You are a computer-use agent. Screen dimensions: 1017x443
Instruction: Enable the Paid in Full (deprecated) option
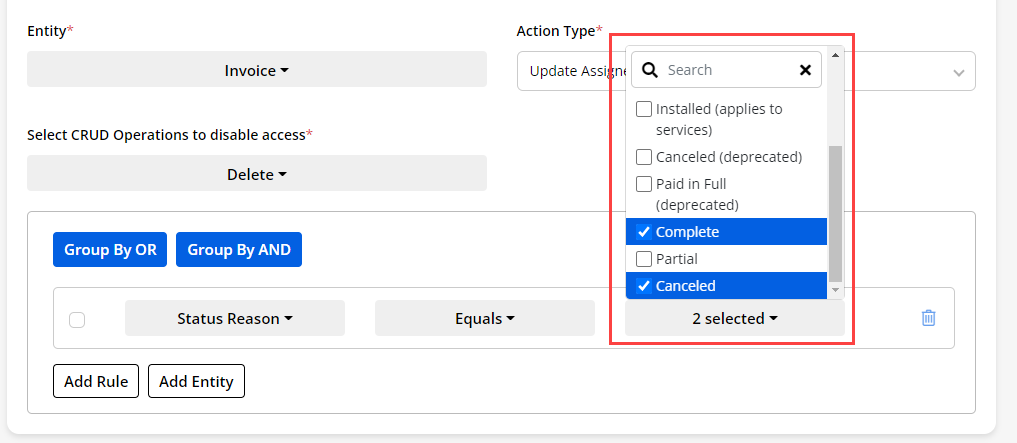click(645, 184)
